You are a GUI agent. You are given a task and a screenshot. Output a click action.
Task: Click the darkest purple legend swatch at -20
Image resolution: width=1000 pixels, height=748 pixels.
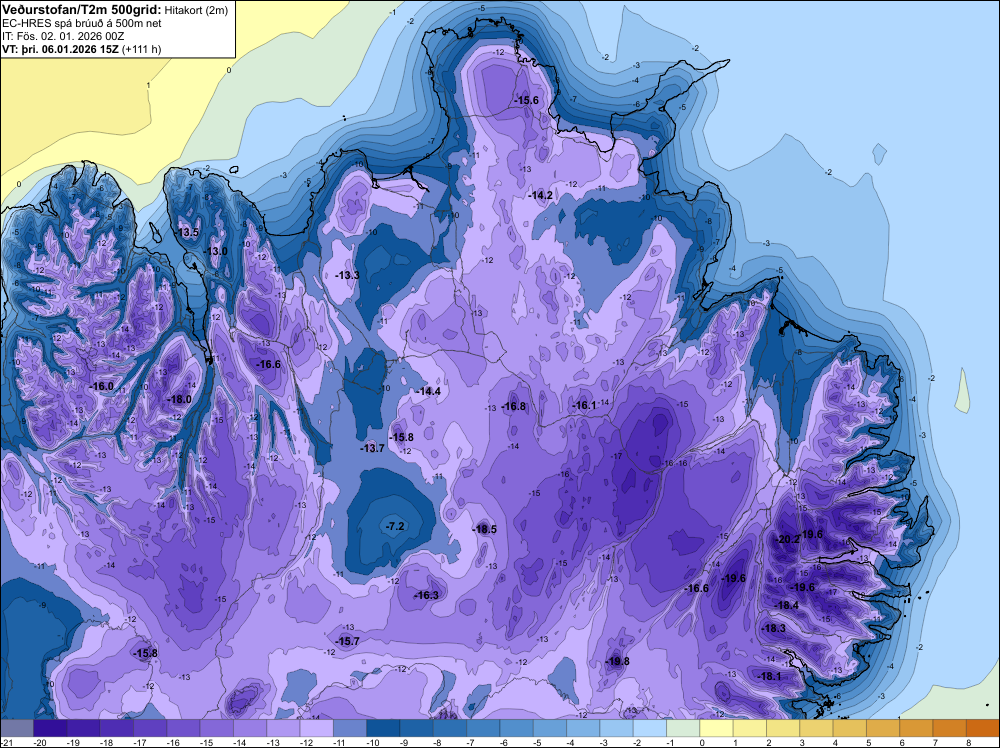(50, 728)
